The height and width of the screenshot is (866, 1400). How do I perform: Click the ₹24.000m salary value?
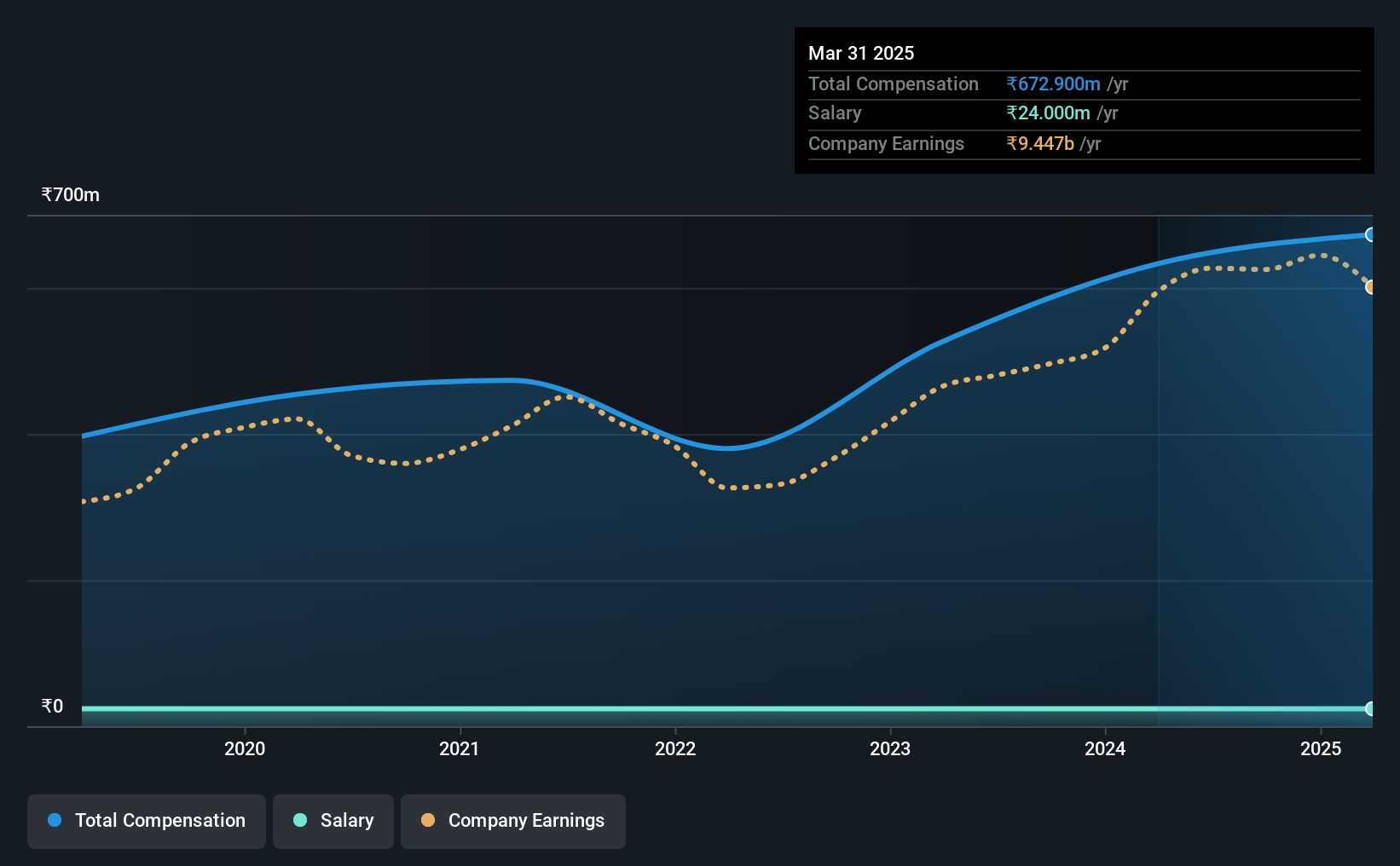pos(1048,113)
